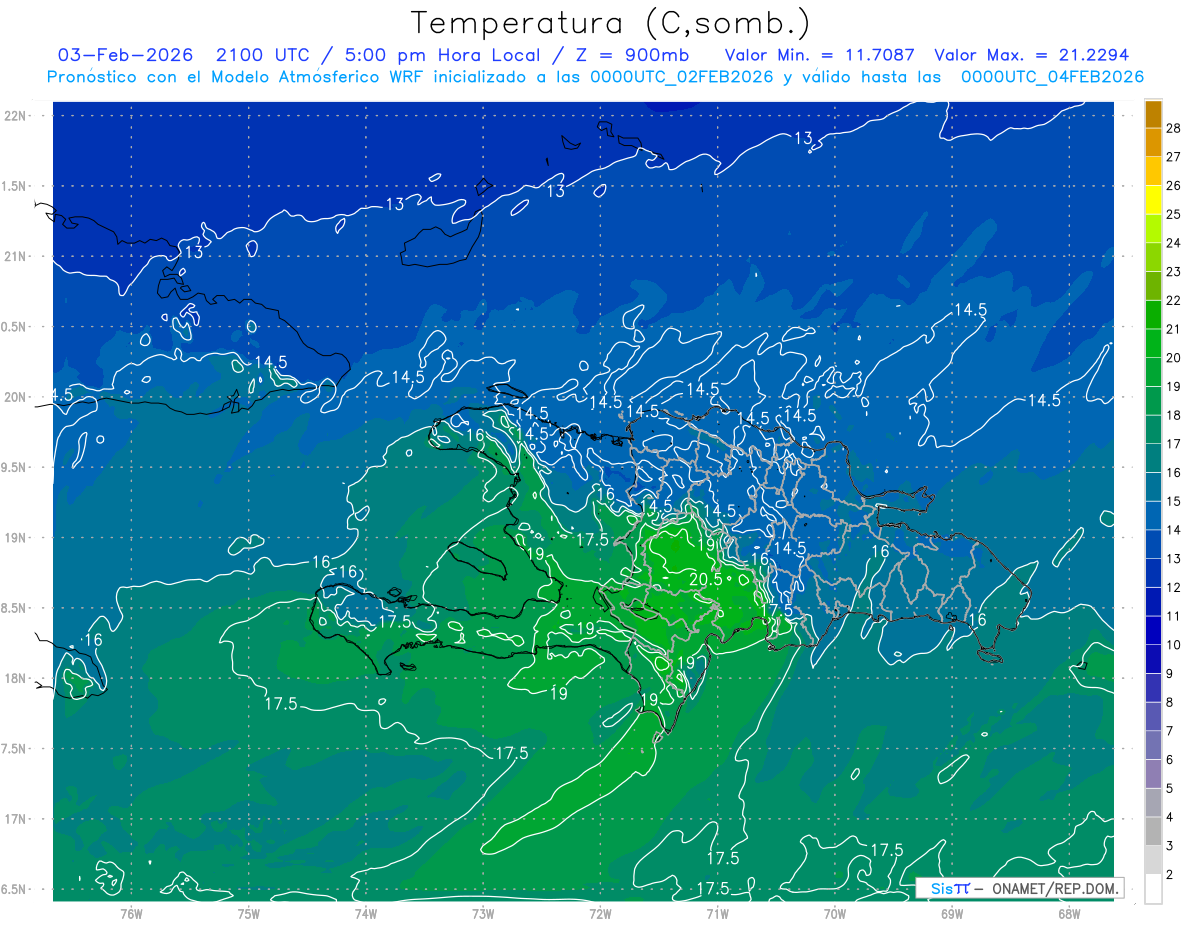
Task: Click the '25' value on color scale
Action: (1173, 214)
